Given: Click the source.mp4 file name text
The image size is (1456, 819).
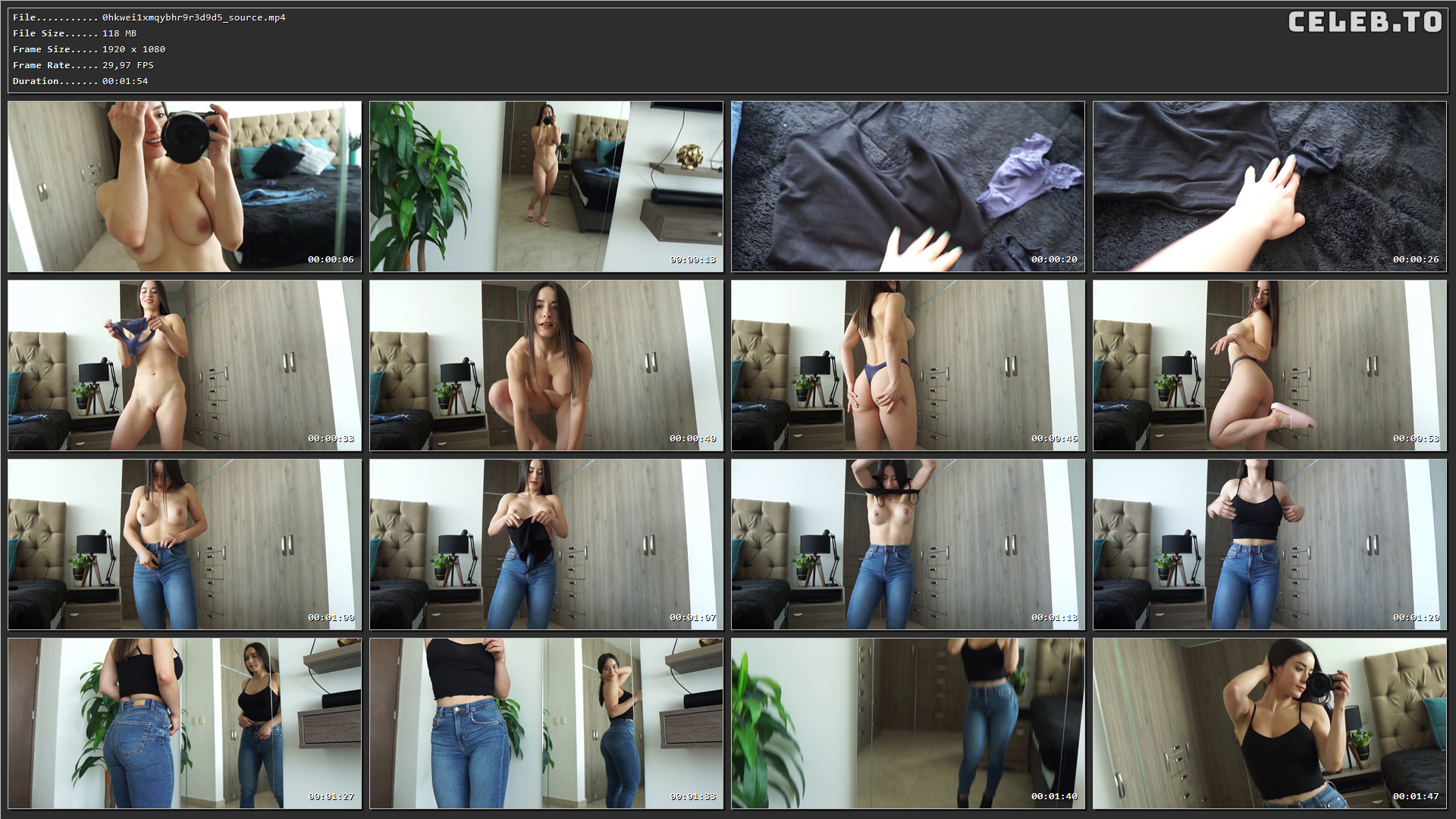Looking at the screenshot, I should [193, 17].
